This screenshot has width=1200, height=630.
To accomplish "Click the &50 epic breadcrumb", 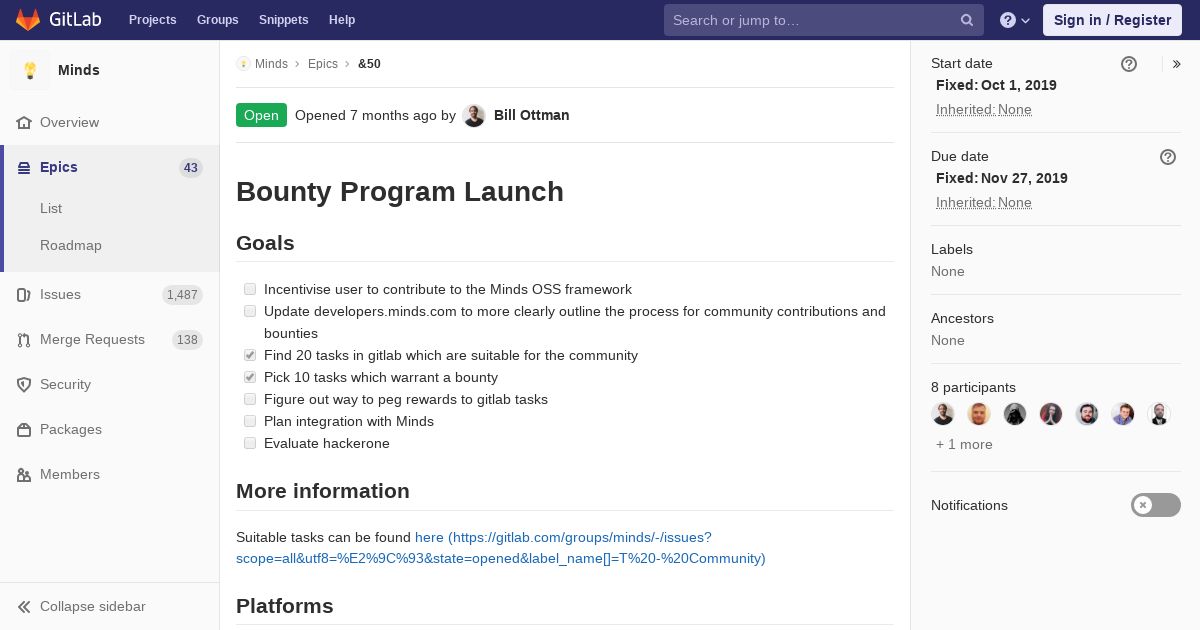I will point(369,64).
